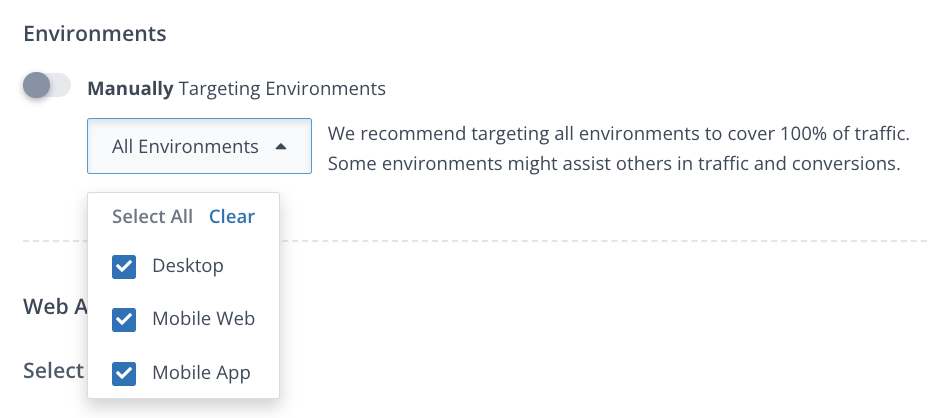This screenshot has width=930, height=418.
Task: Uncheck the Mobile Web checkbox
Action: coord(124,320)
